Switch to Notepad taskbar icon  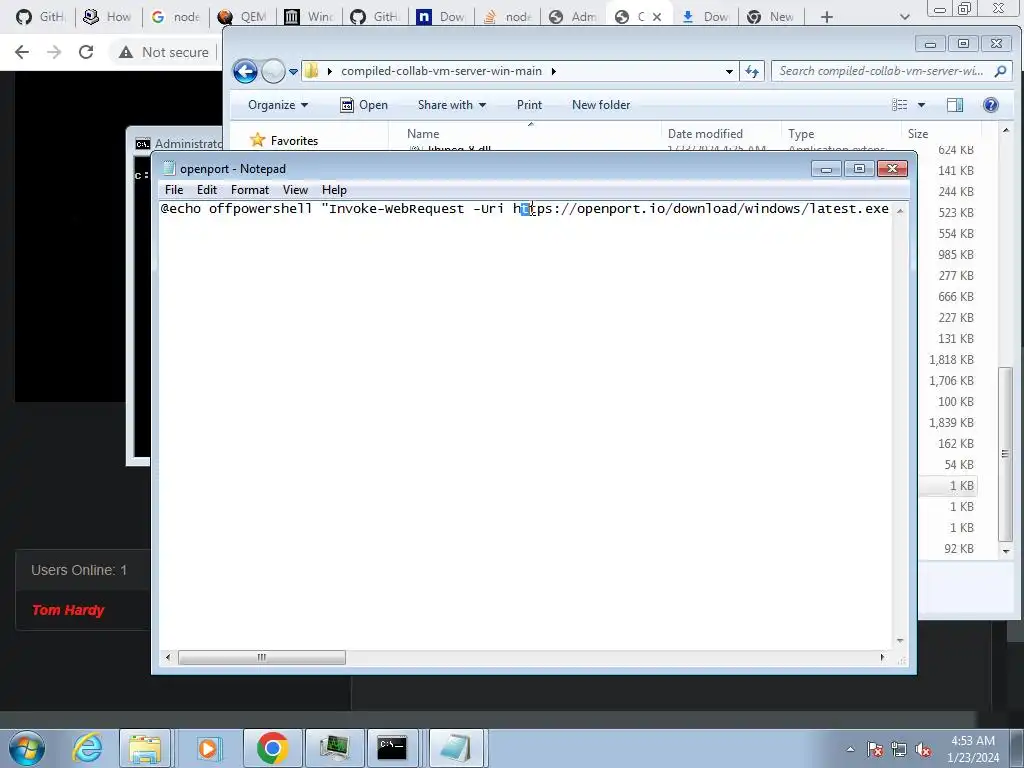[x=455, y=748]
